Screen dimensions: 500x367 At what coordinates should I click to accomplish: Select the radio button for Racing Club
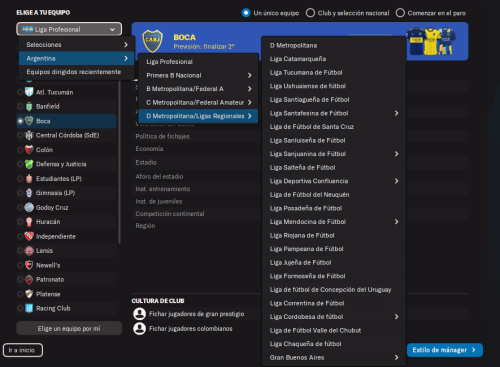[20, 308]
